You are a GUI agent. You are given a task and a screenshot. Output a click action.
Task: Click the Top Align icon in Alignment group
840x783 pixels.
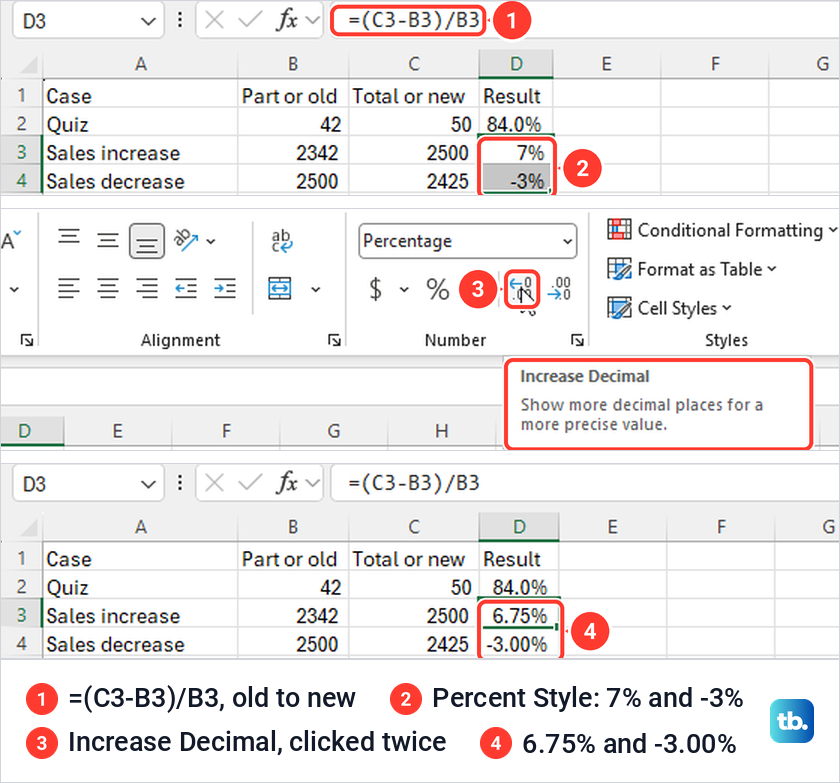pos(69,237)
